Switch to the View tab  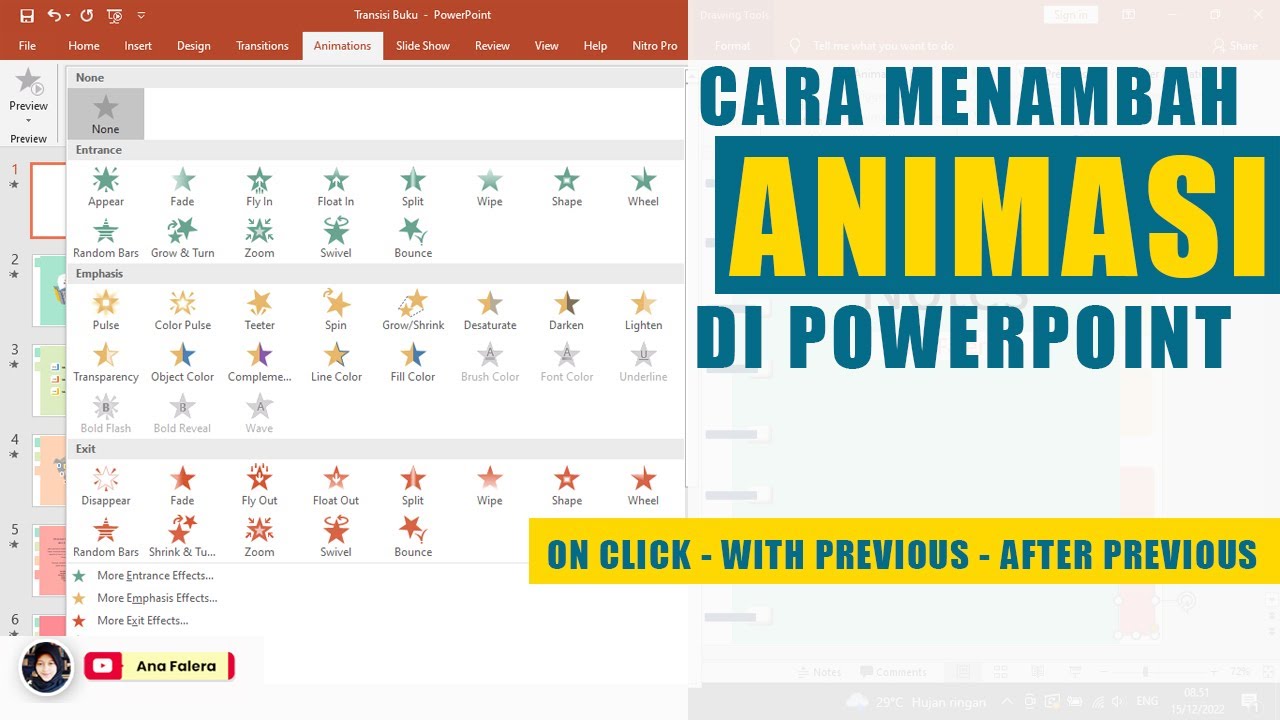546,46
